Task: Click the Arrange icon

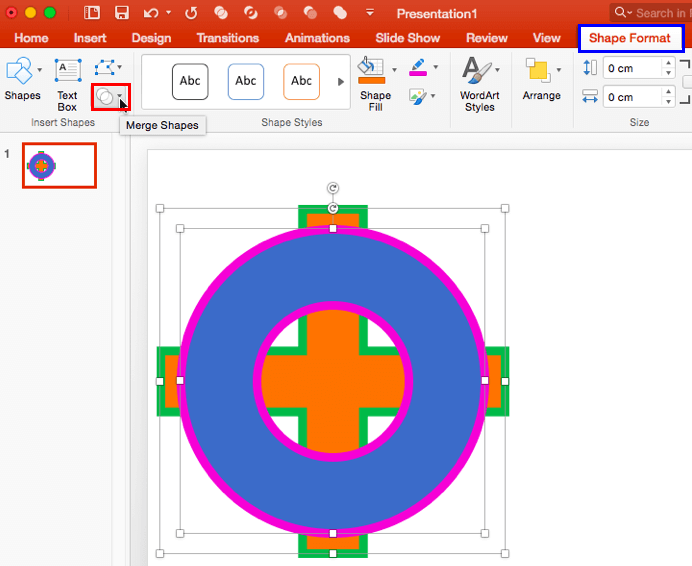Action: [x=538, y=71]
